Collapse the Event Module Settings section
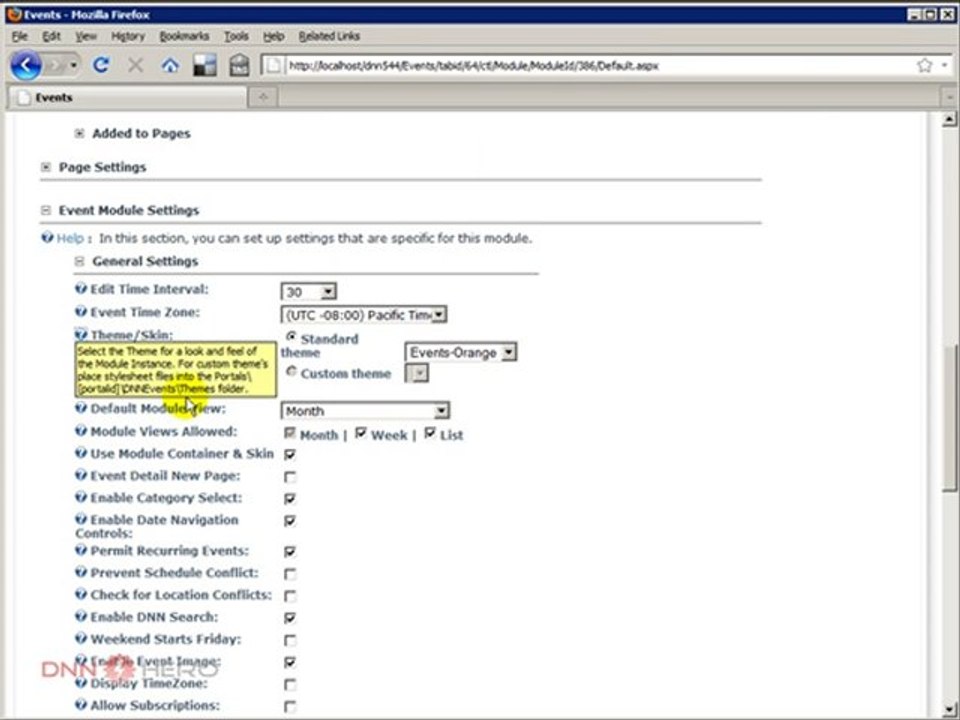 pyautogui.click(x=46, y=210)
